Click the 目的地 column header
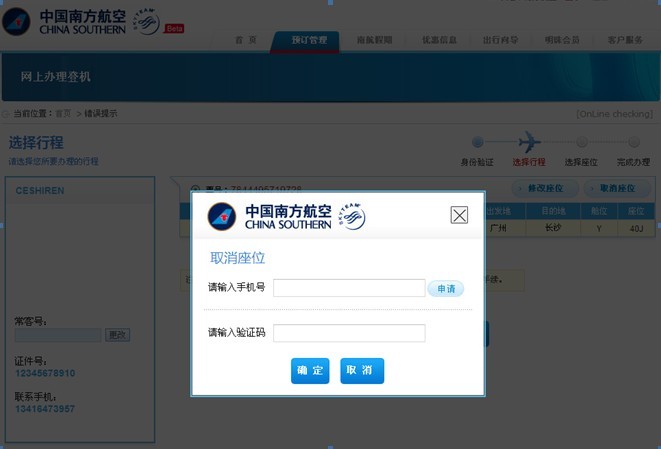 pyautogui.click(x=553, y=211)
